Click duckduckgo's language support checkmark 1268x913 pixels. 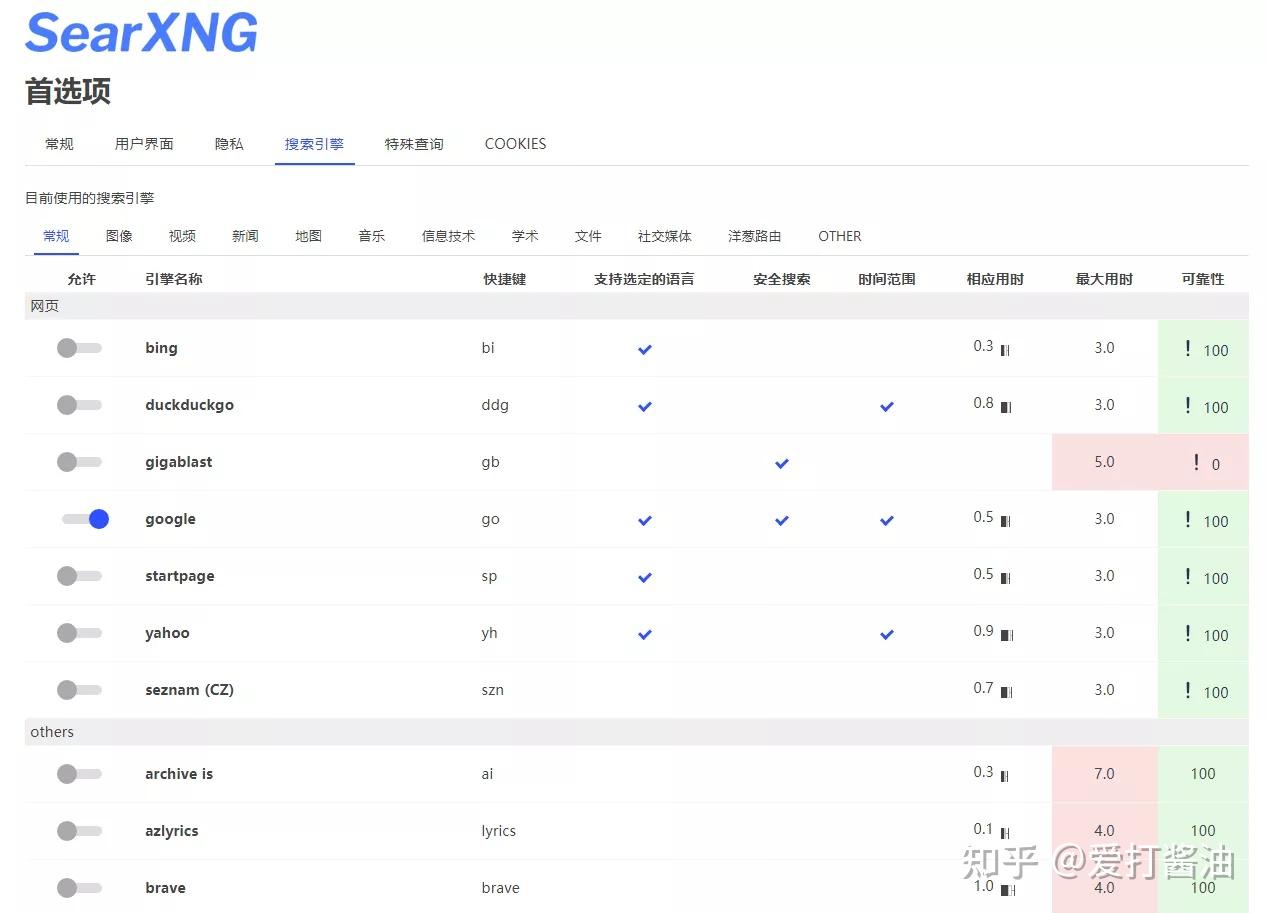tap(645, 406)
